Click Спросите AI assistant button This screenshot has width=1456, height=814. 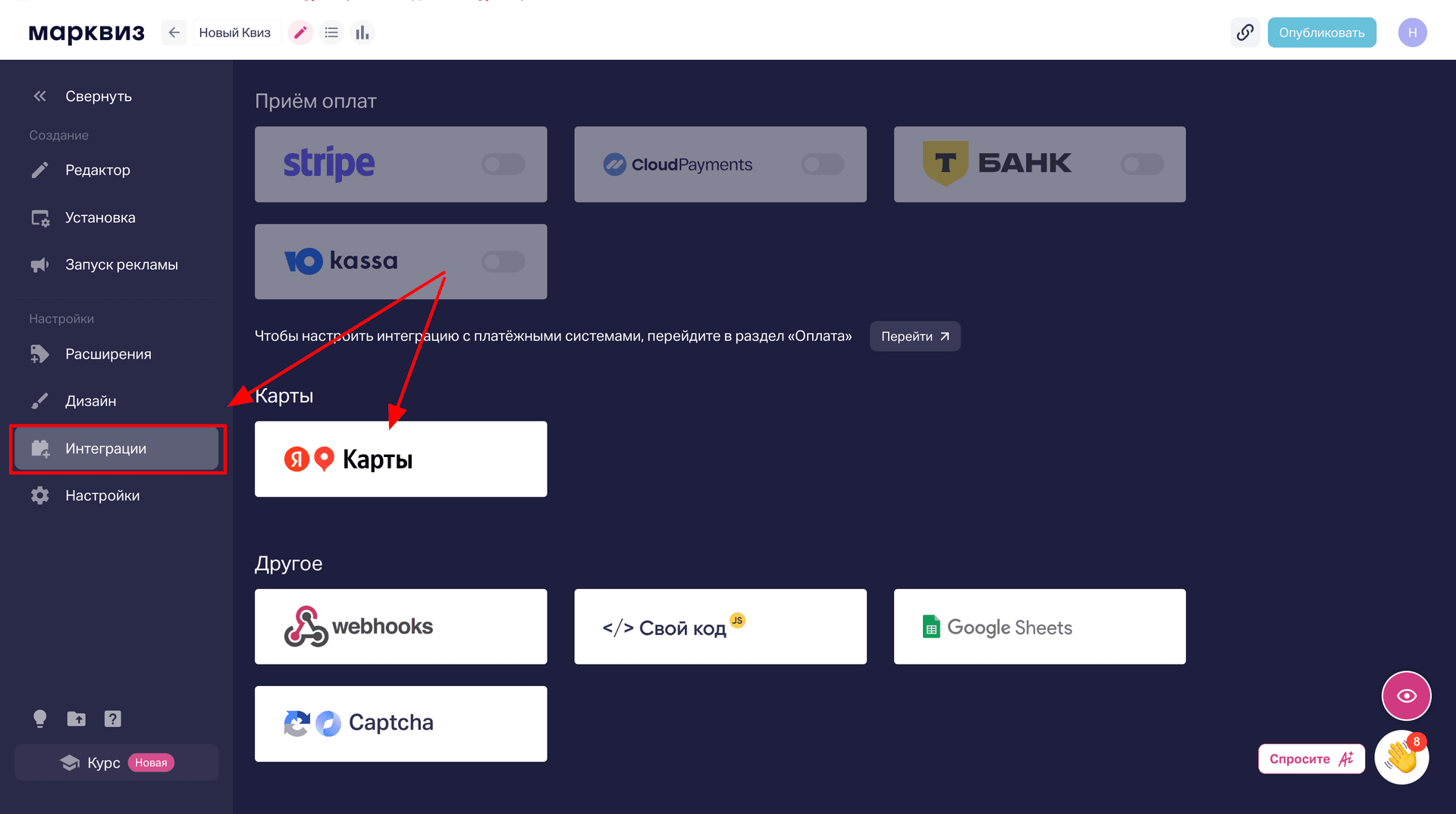(1311, 759)
